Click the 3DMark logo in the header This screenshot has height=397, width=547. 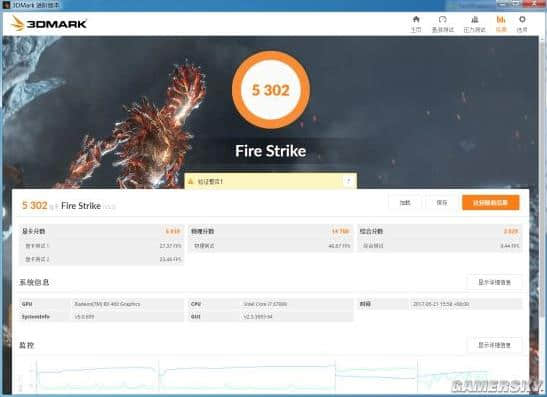click(x=49, y=24)
